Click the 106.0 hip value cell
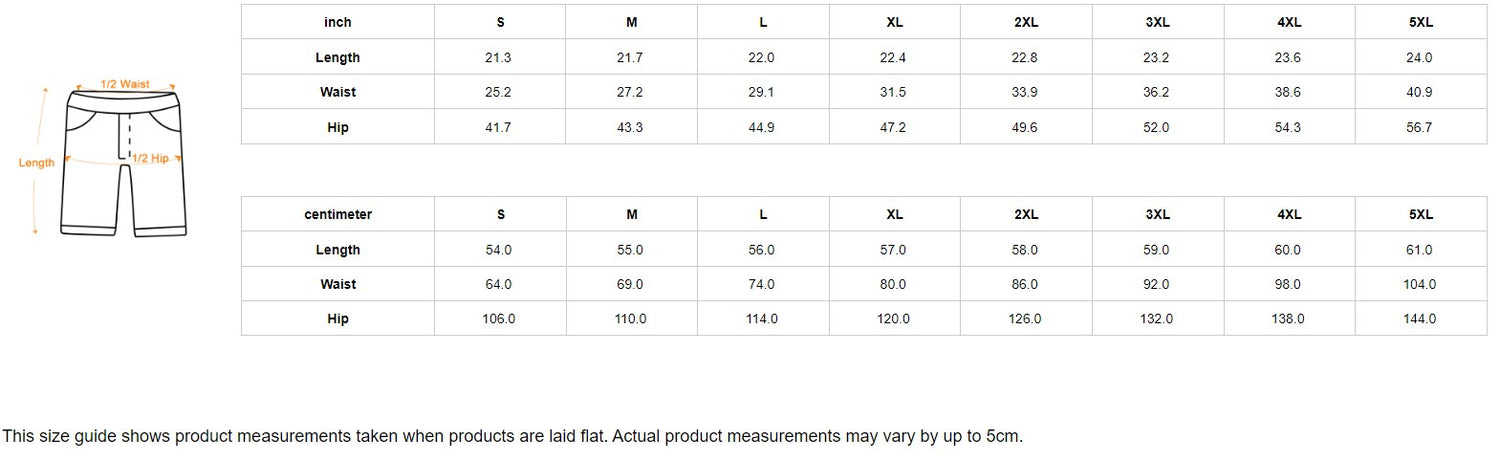The image size is (1500, 461). [498, 319]
